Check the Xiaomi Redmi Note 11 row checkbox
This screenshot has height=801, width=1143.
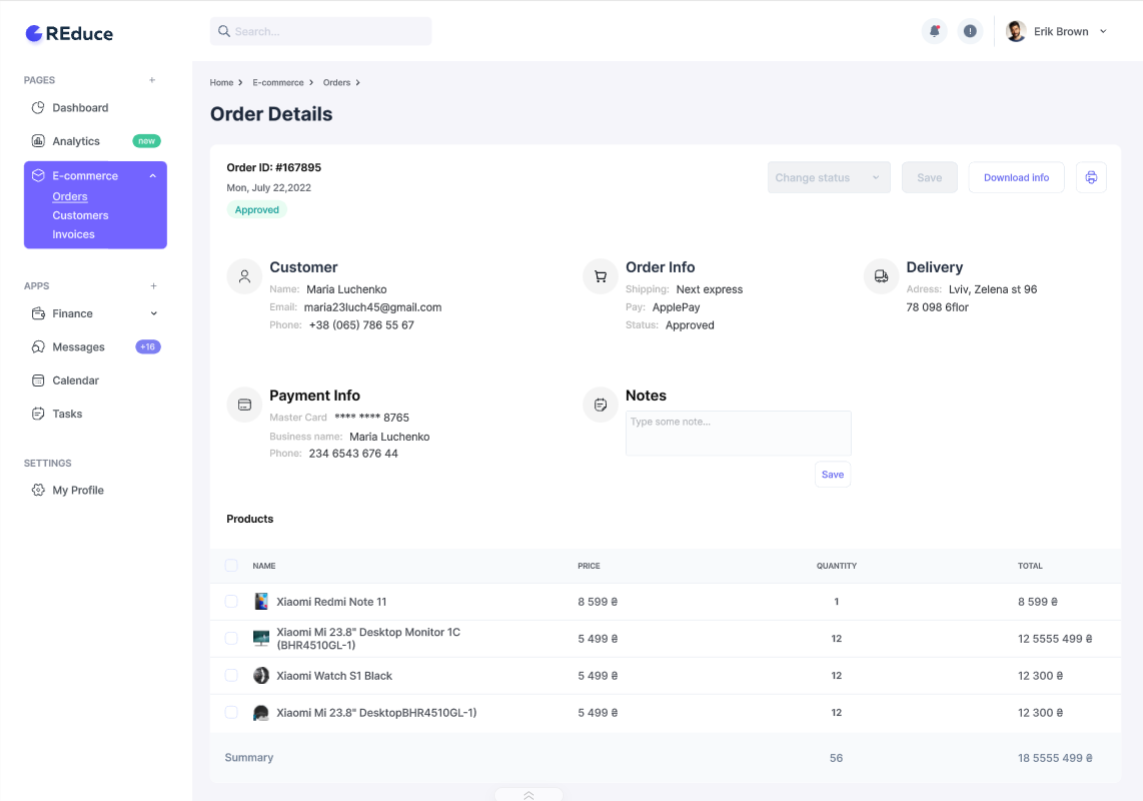pos(231,601)
